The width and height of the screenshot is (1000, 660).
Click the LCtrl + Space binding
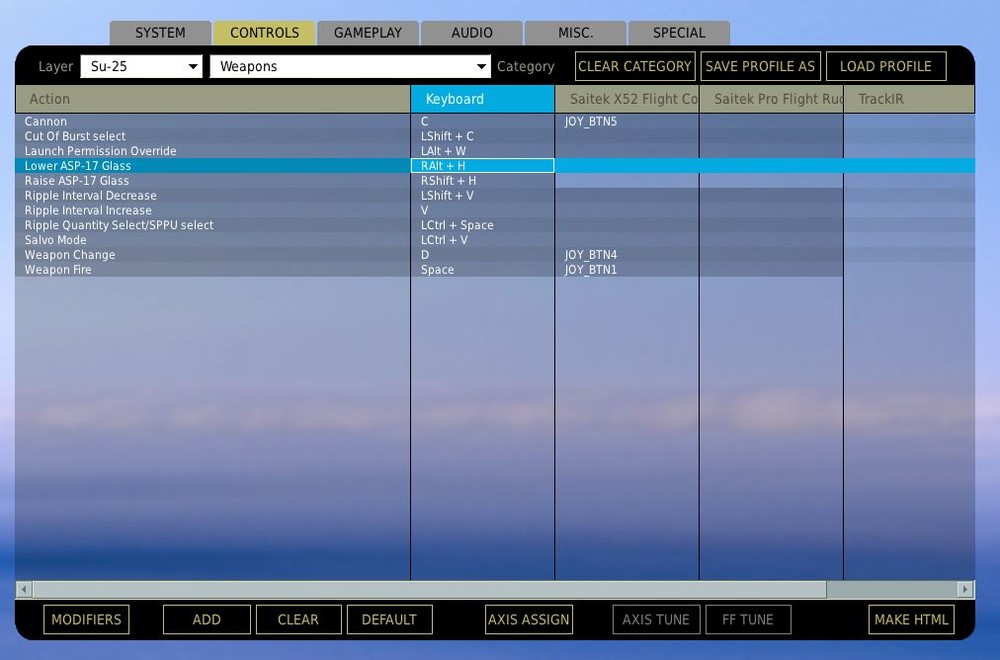click(x=483, y=225)
